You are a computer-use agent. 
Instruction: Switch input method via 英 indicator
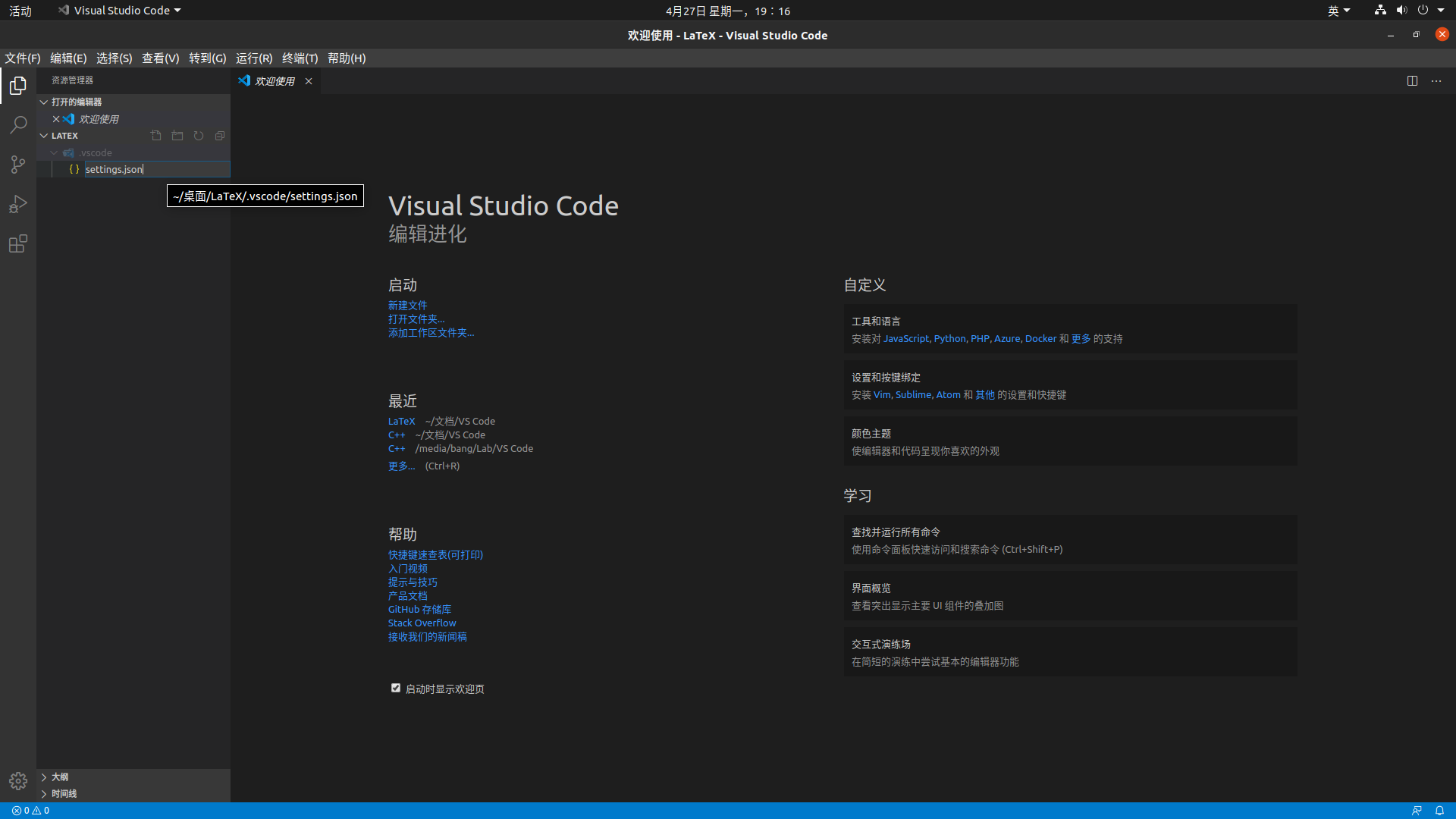[1338, 11]
